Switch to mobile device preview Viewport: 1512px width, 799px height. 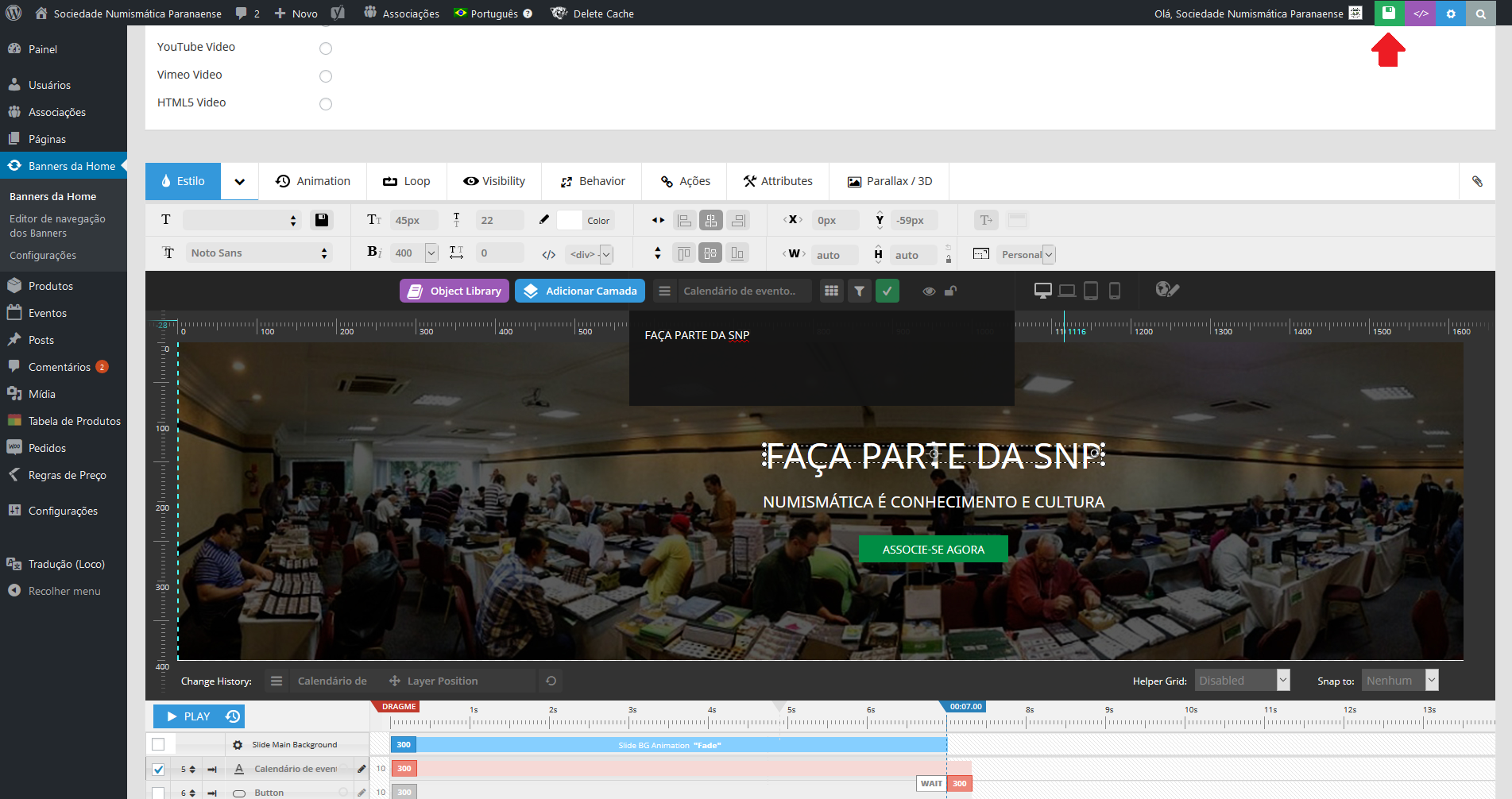[1115, 291]
